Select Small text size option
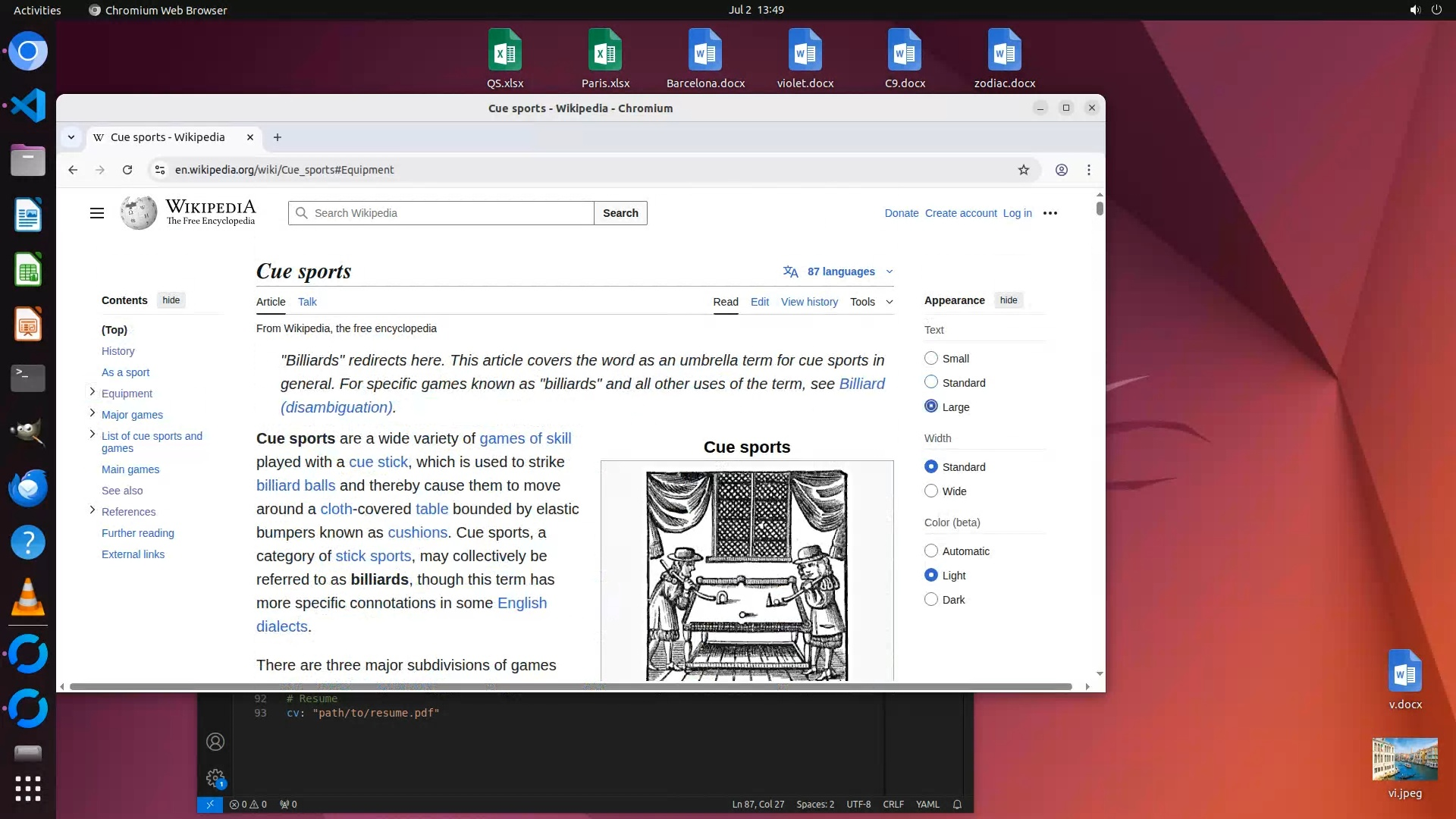Image resolution: width=1456 pixels, height=819 pixels. (931, 358)
